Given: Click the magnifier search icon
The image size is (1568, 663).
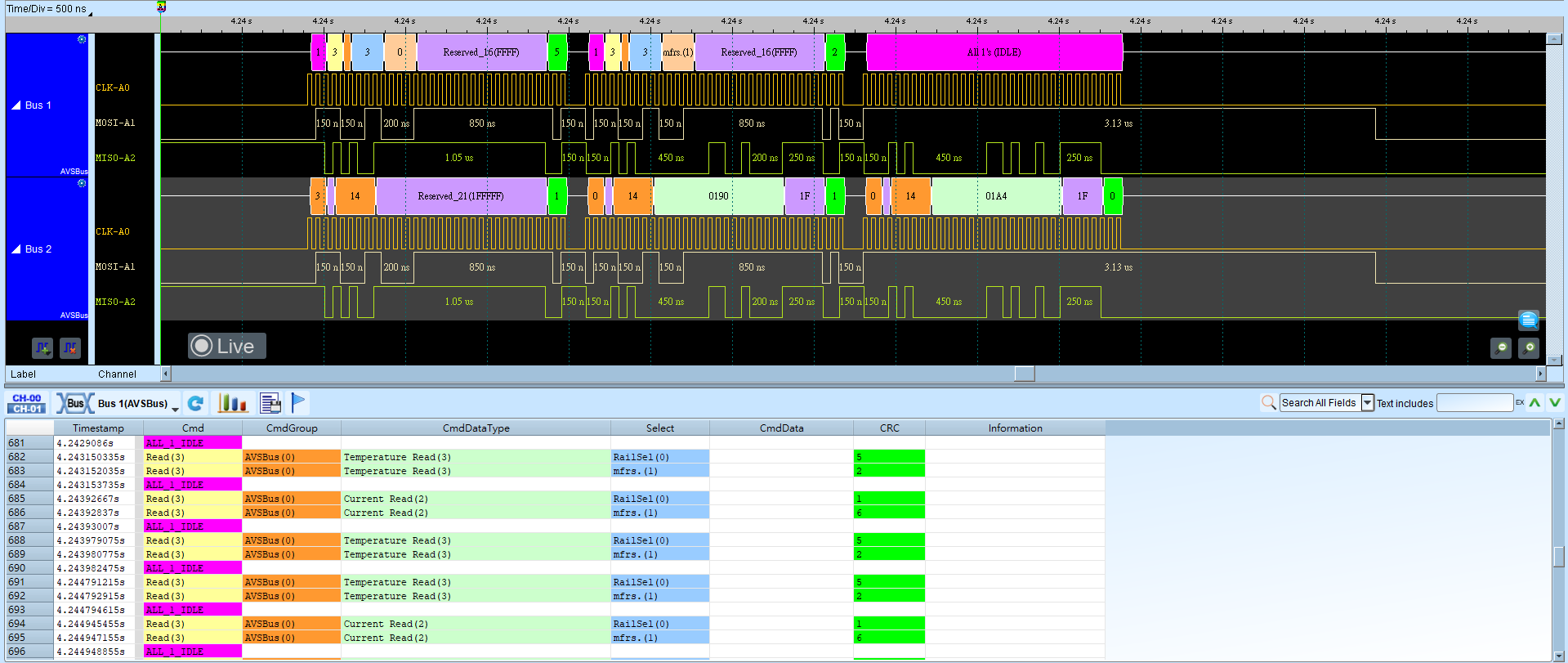Looking at the screenshot, I should point(1268,402).
